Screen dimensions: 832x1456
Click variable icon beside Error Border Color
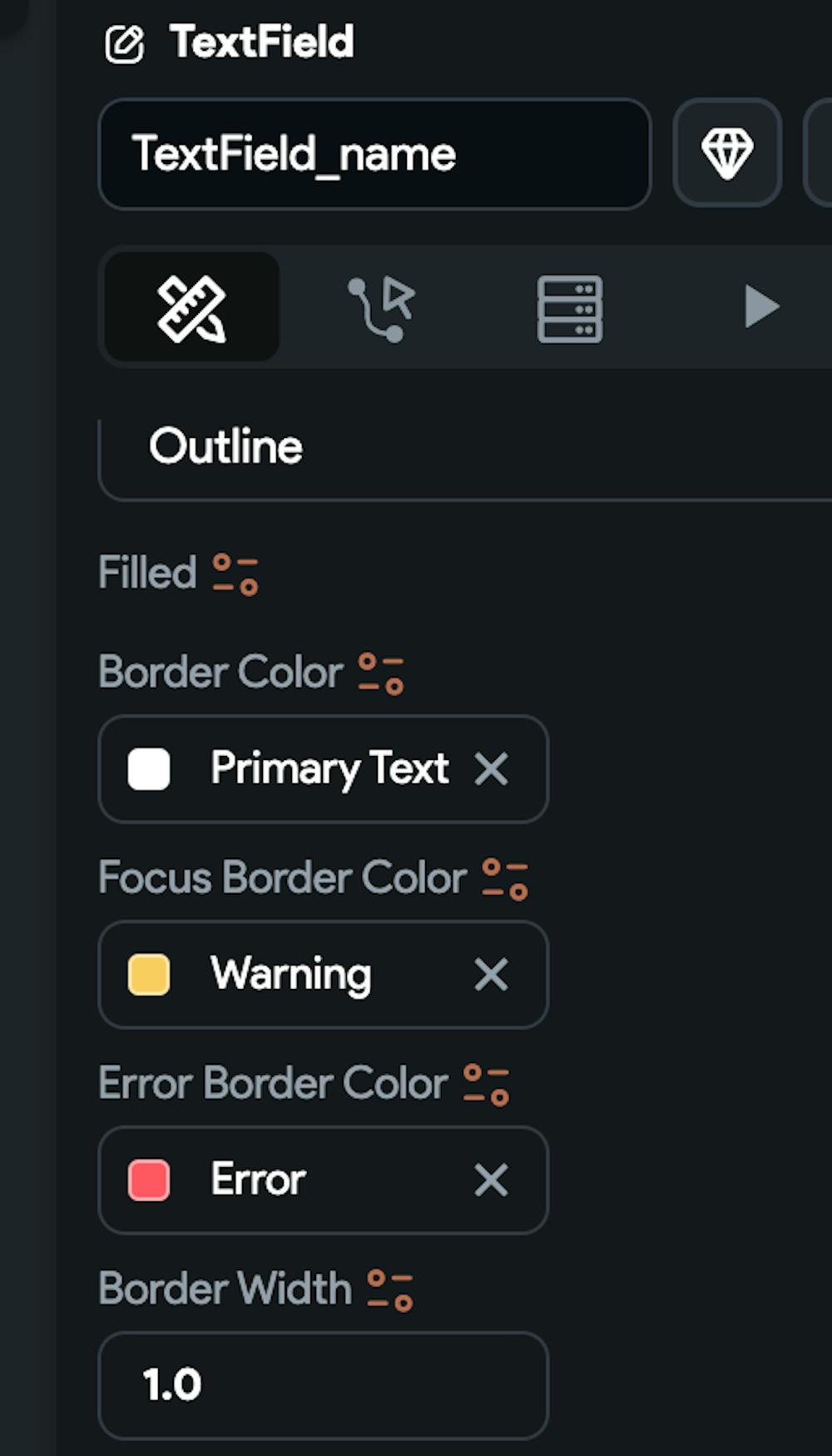click(486, 1085)
